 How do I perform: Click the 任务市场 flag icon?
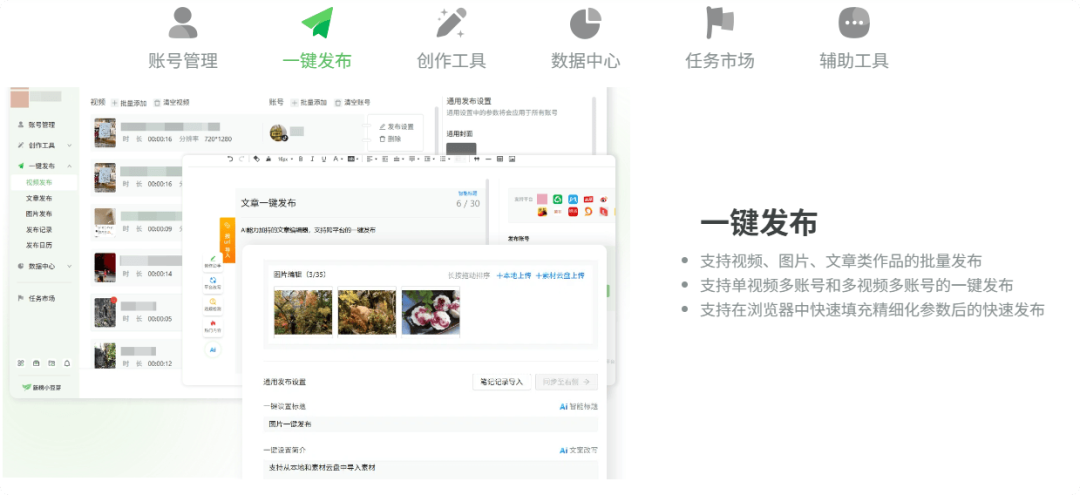tap(719, 23)
